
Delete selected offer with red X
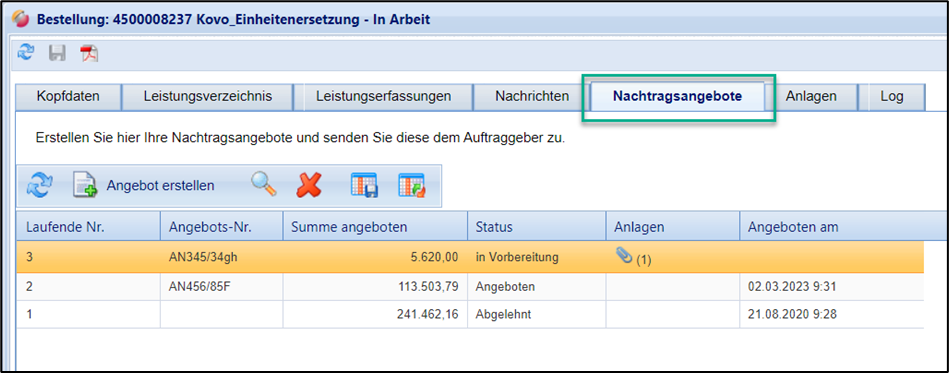tap(309, 185)
